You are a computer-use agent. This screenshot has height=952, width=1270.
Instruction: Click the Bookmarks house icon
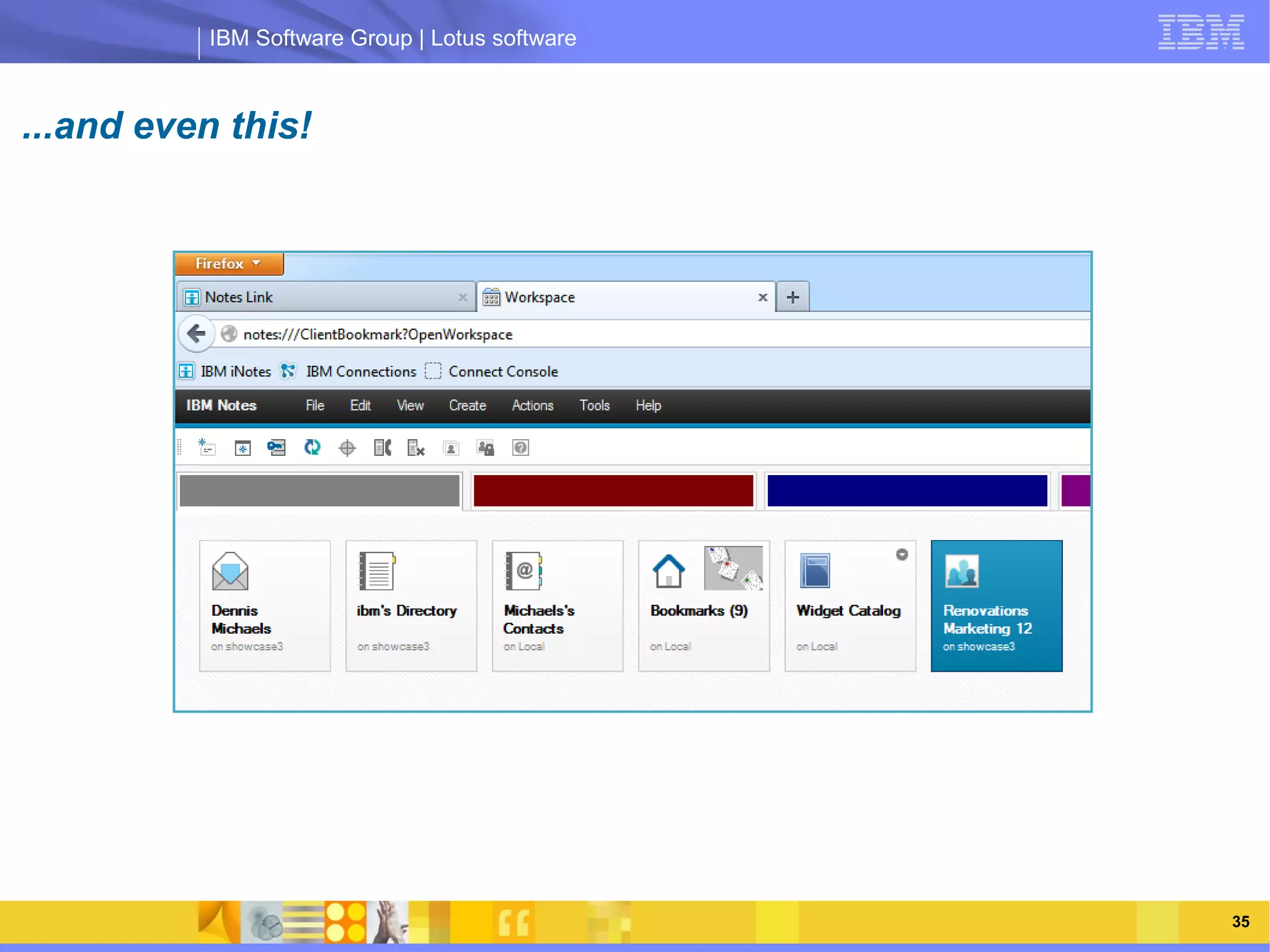[668, 571]
